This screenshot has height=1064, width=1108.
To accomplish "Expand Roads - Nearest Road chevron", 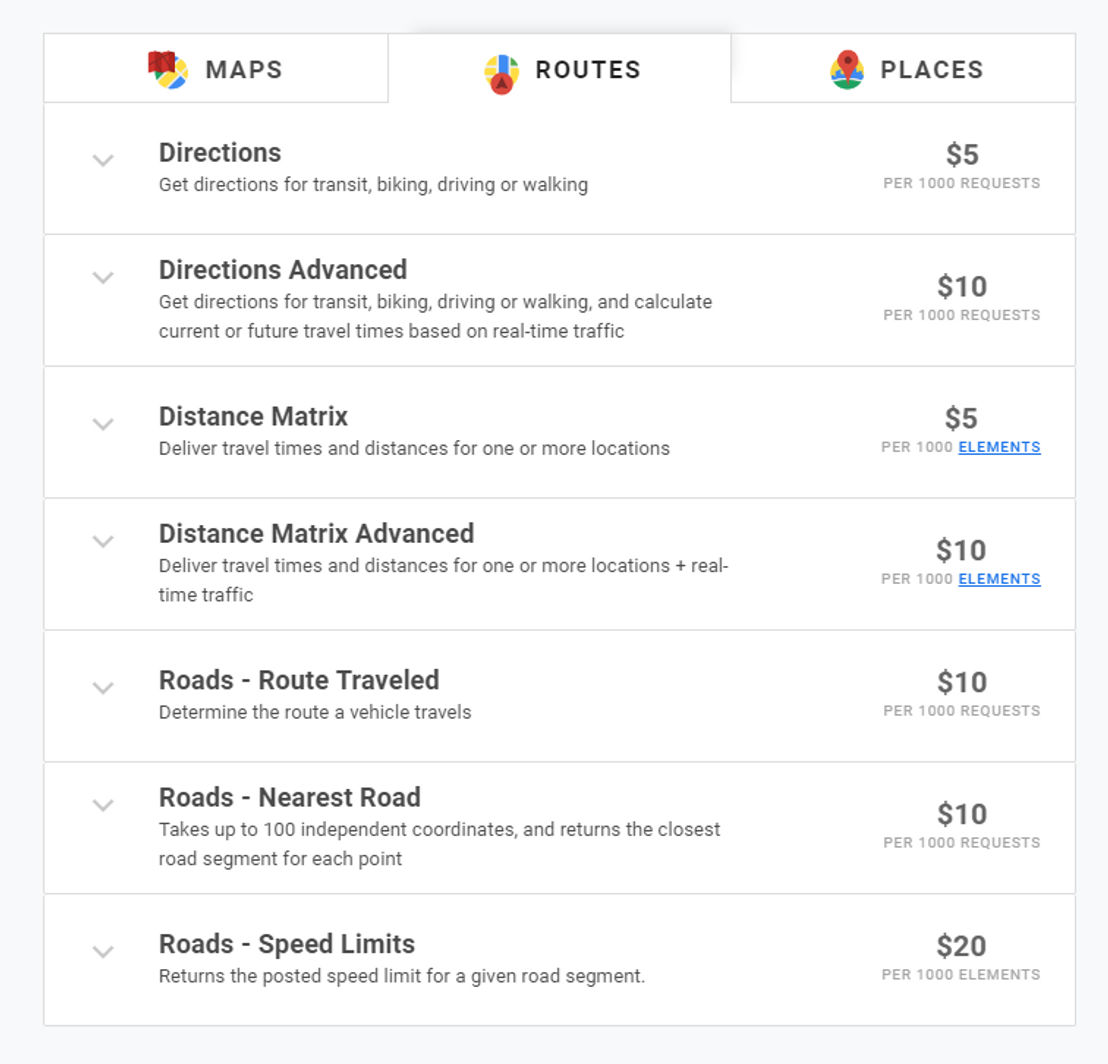I will (x=103, y=805).
